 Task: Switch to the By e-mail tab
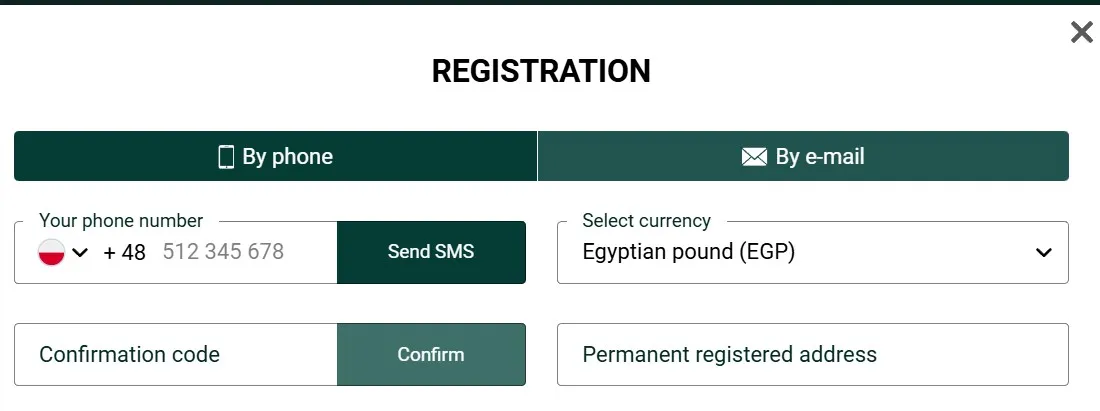[x=803, y=157]
